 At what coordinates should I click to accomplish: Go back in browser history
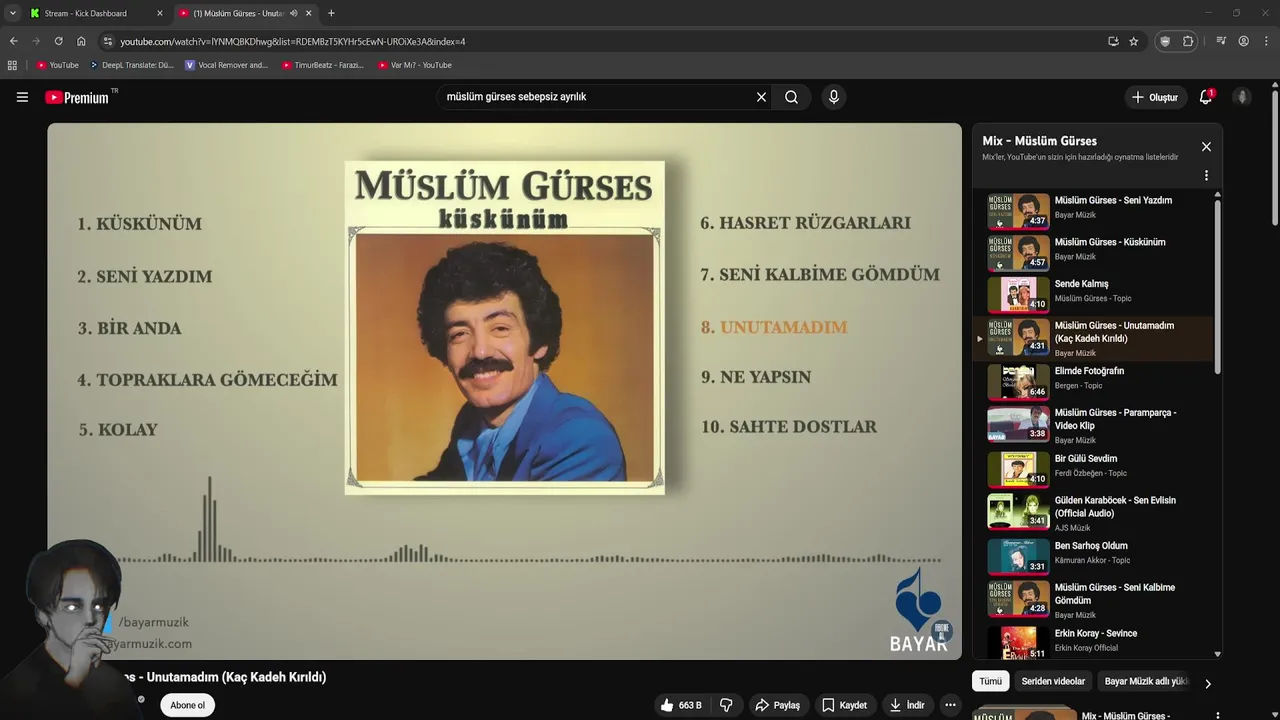(13, 41)
